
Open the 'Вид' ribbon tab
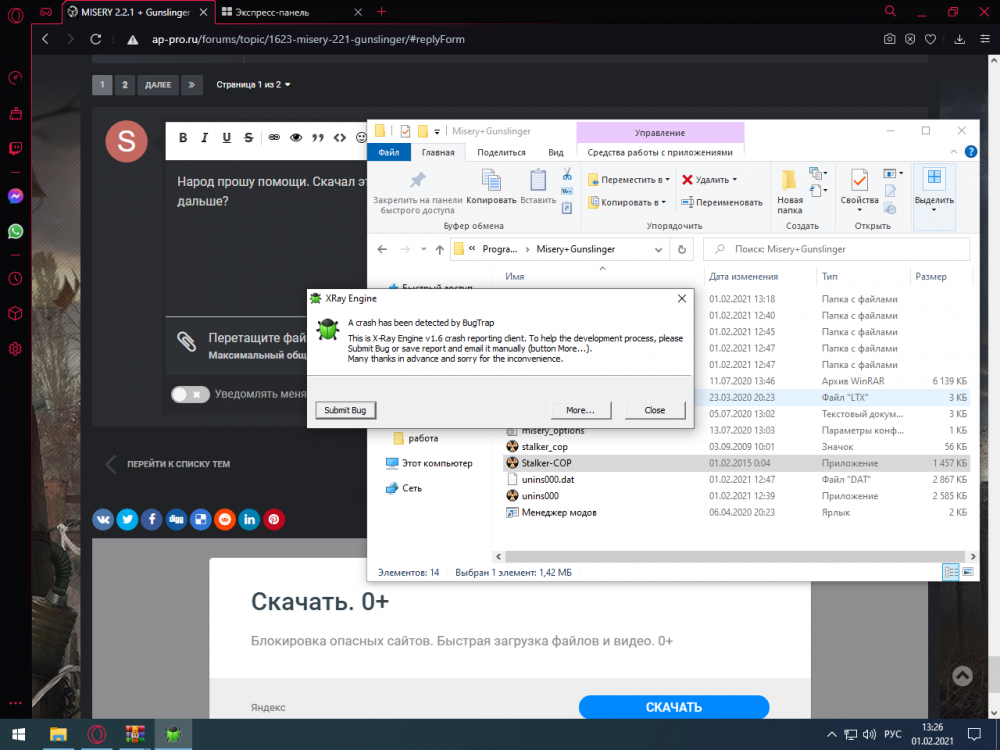click(556, 152)
